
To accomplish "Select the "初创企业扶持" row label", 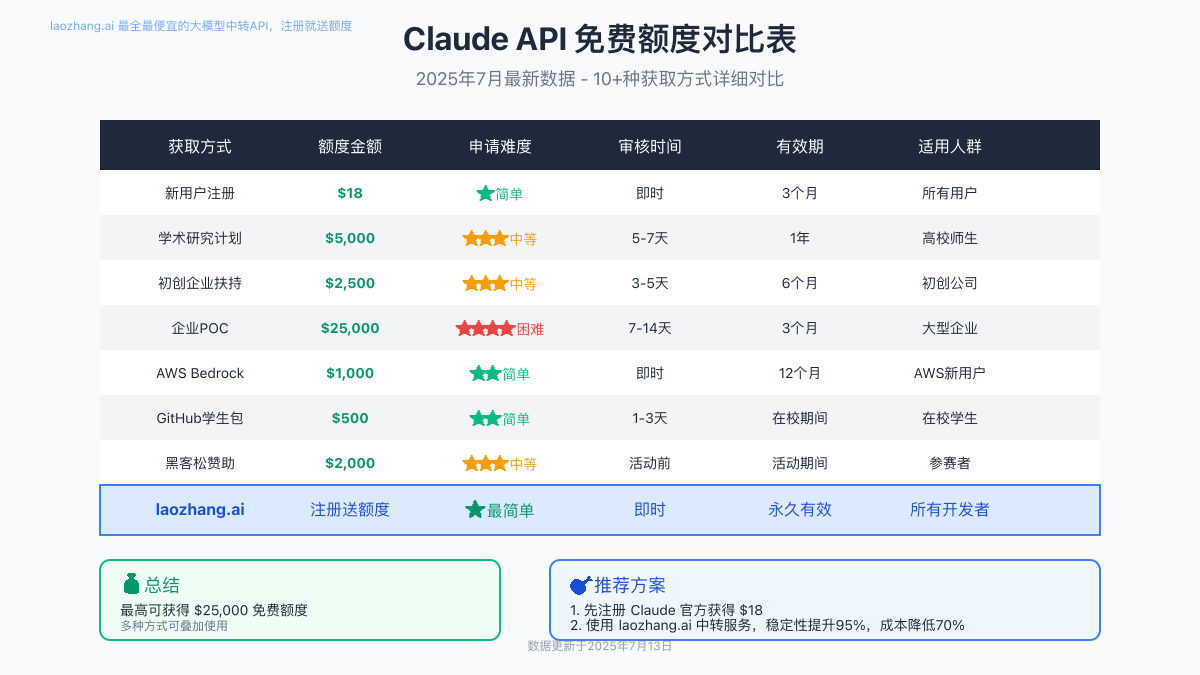I will tap(200, 283).
